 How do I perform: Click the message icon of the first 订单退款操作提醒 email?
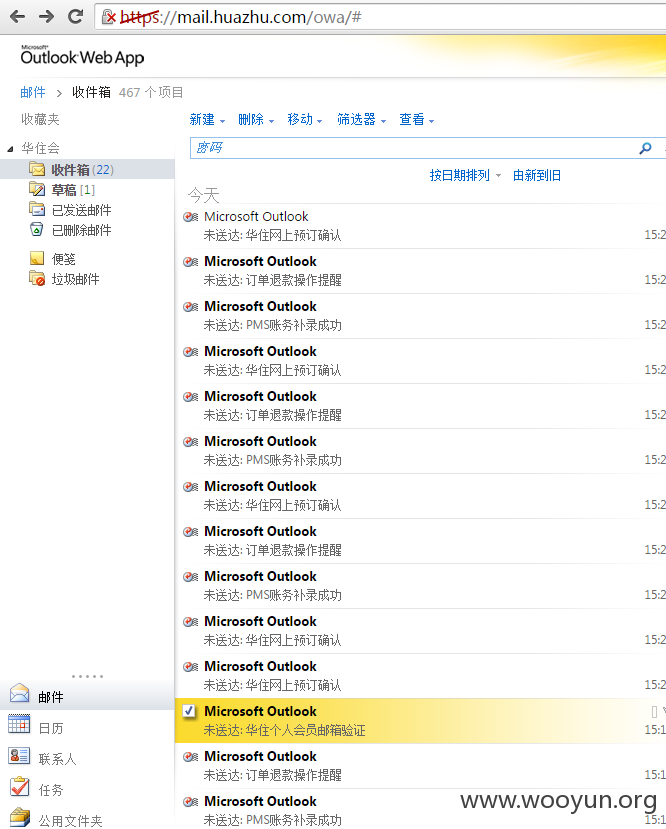pyautogui.click(x=190, y=262)
